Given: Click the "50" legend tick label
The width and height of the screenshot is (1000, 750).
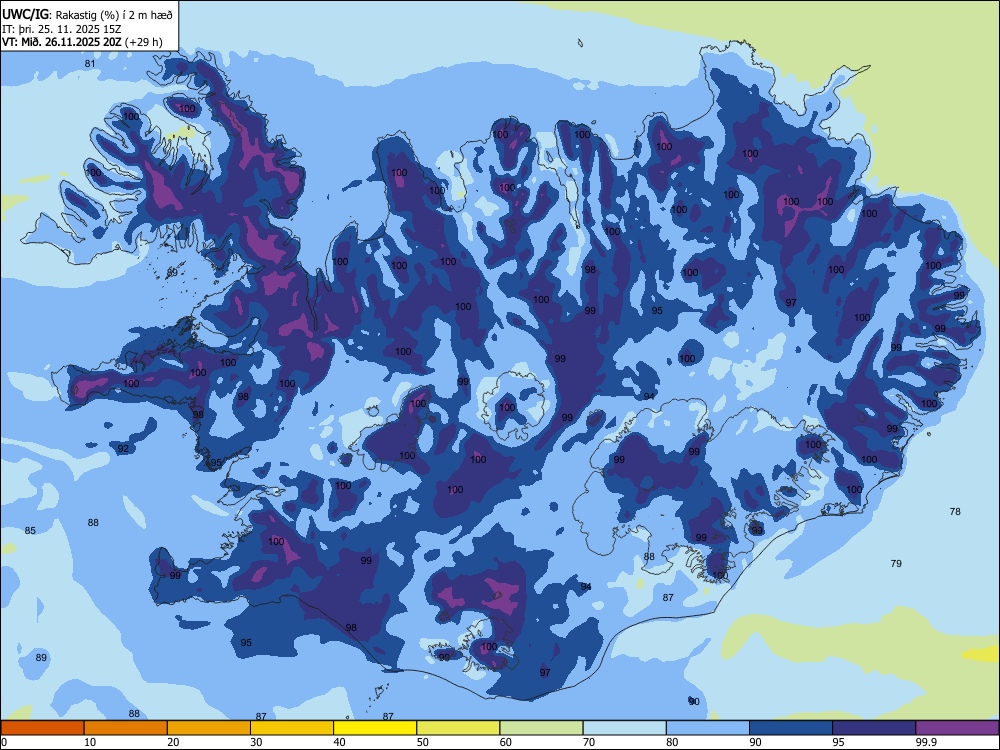Looking at the screenshot, I should coord(423,742).
